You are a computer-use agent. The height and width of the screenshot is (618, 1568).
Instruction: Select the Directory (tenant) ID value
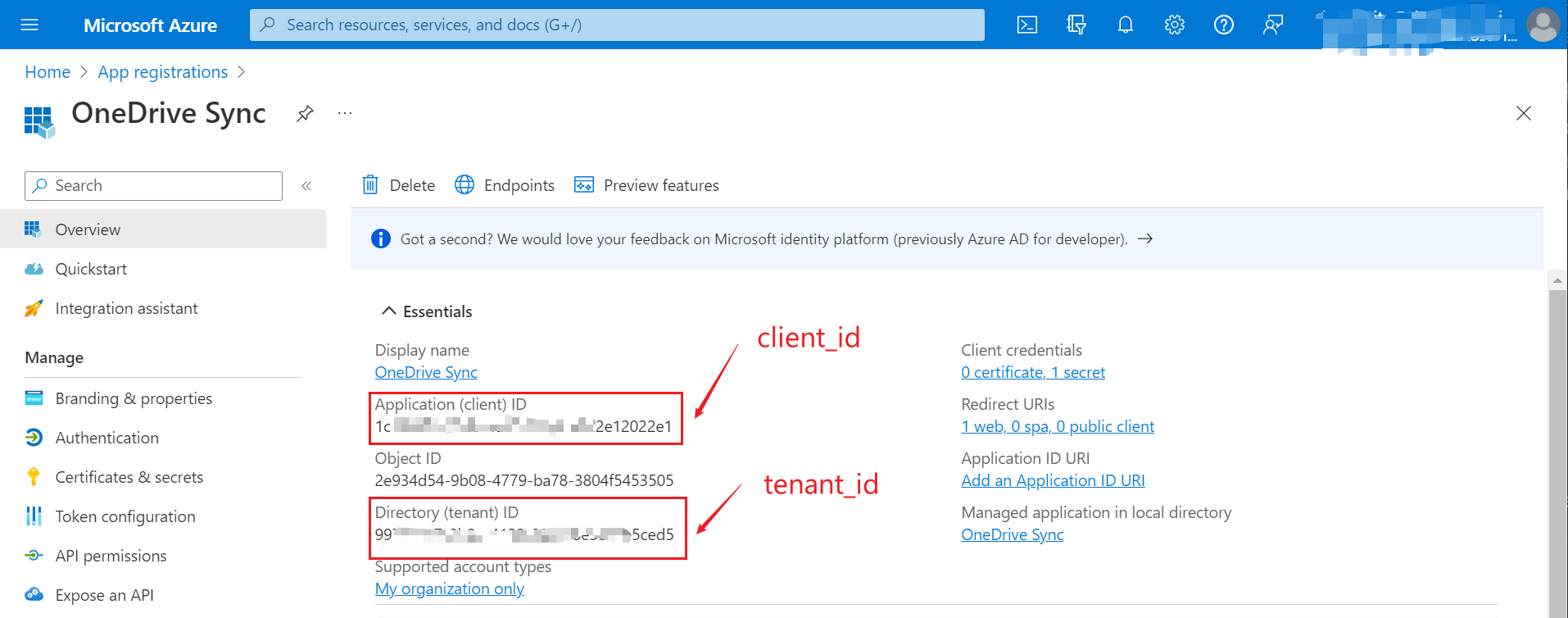524,534
